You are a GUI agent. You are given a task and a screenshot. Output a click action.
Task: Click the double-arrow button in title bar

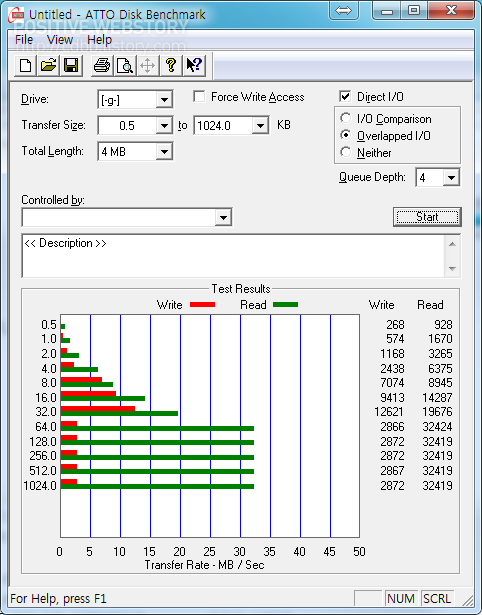tap(344, 11)
